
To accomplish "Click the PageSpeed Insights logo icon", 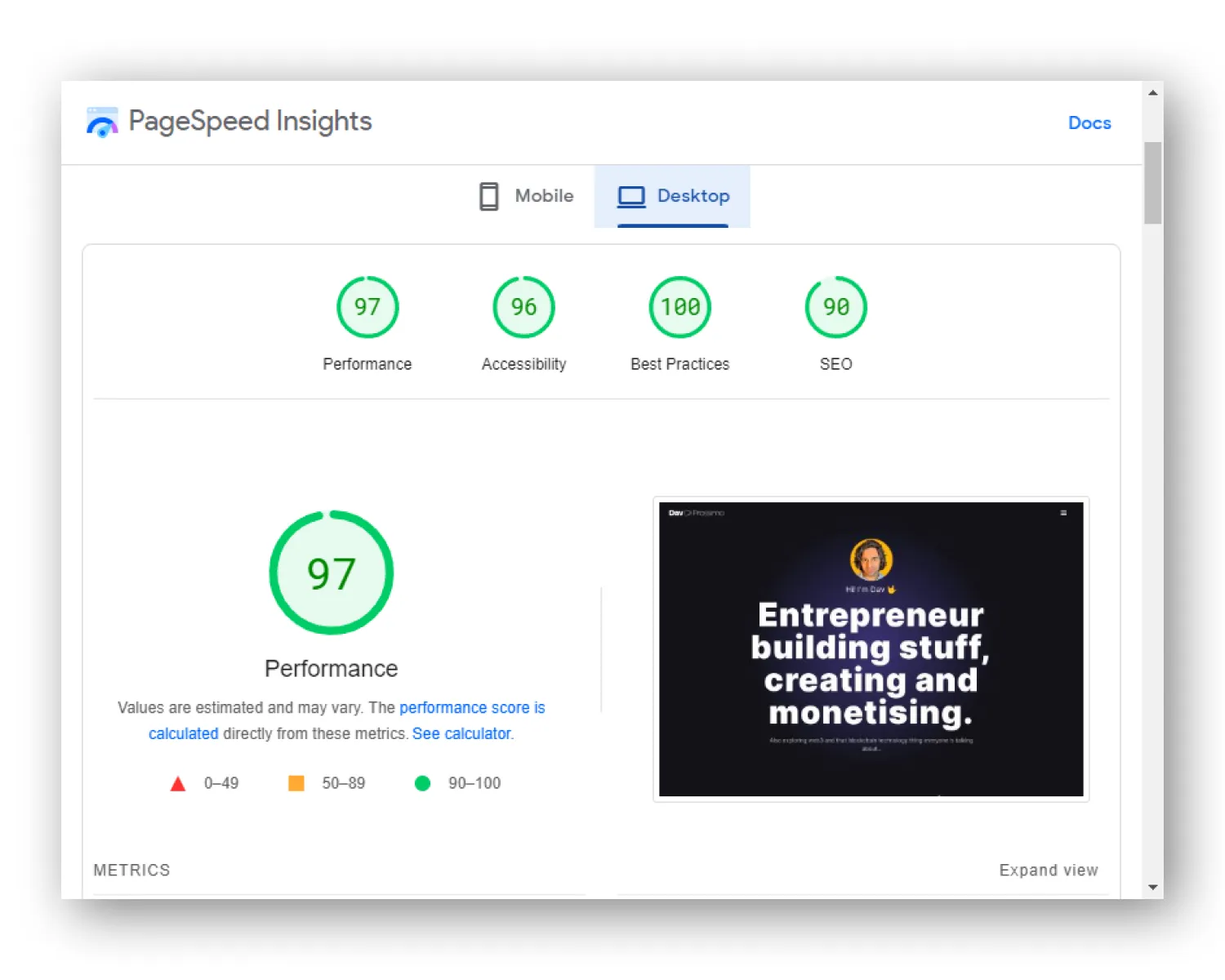I will [102, 122].
